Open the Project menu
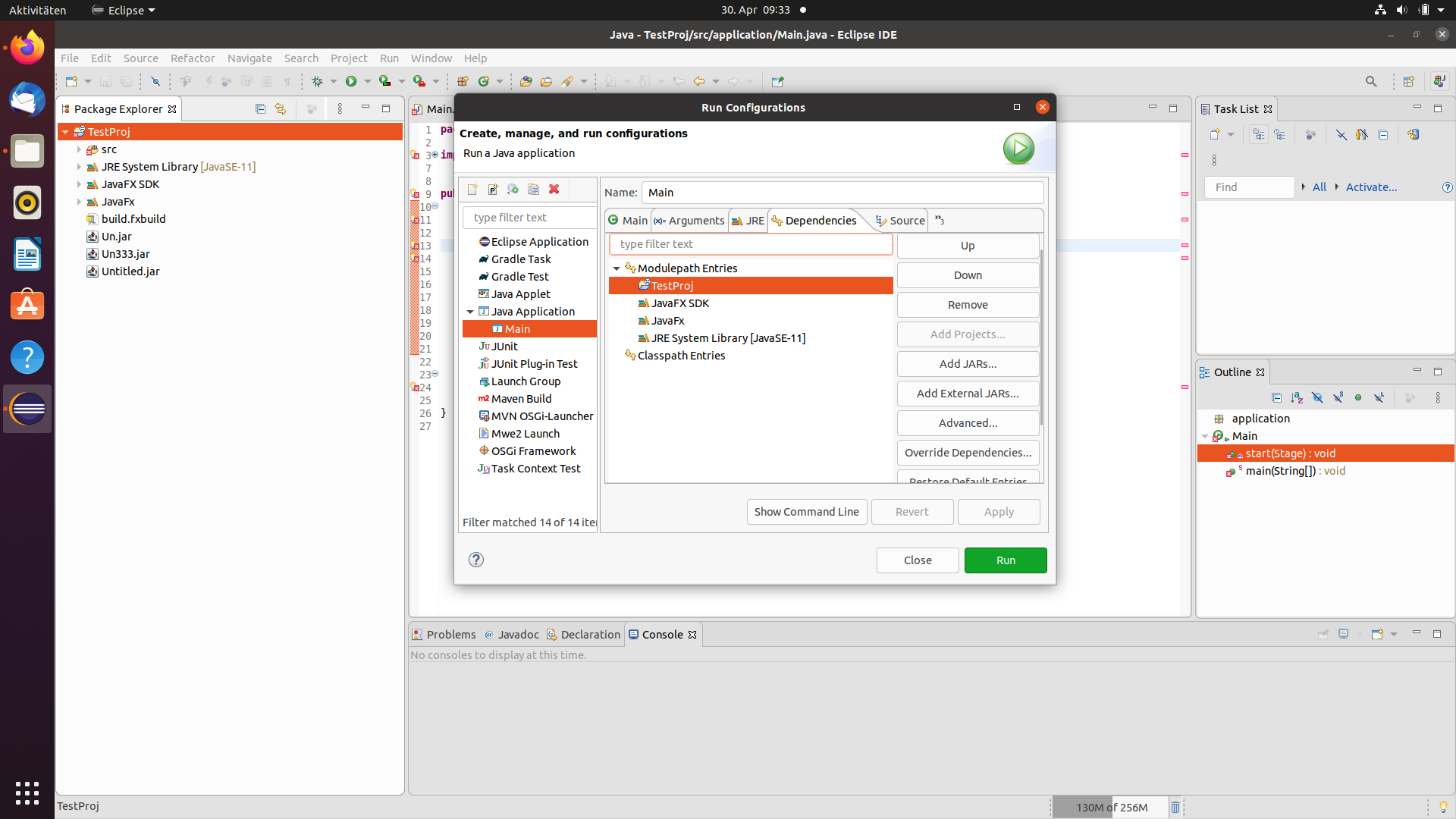1456x819 pixels. [x=349, y=58]
